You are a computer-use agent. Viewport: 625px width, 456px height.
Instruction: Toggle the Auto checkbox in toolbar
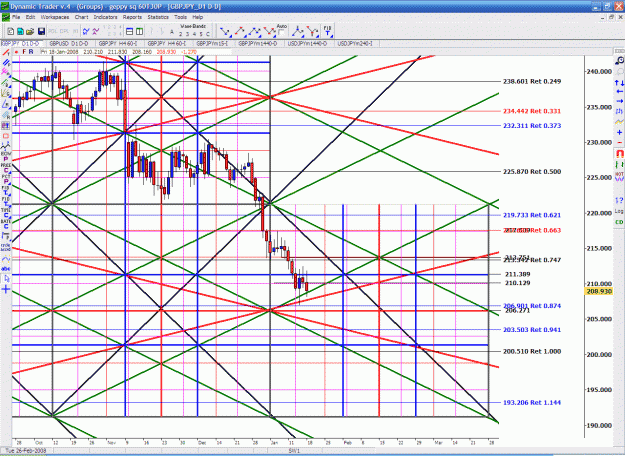coord(282,32)
